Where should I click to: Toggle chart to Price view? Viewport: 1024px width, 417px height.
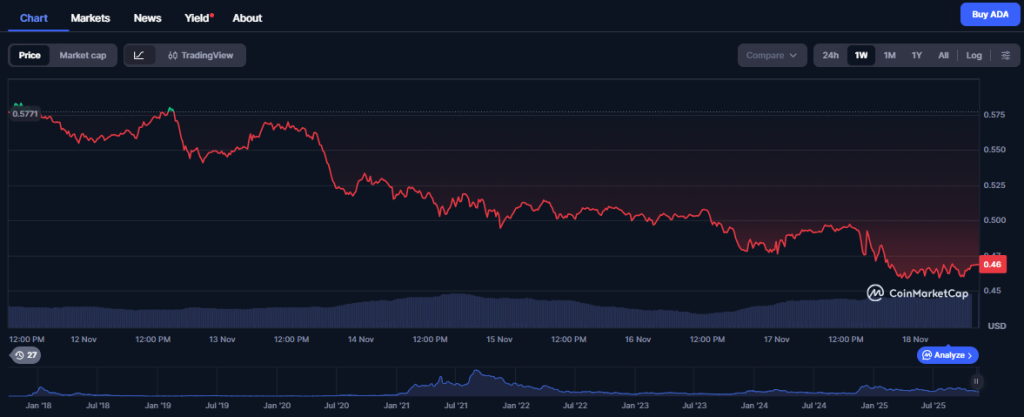30,55
